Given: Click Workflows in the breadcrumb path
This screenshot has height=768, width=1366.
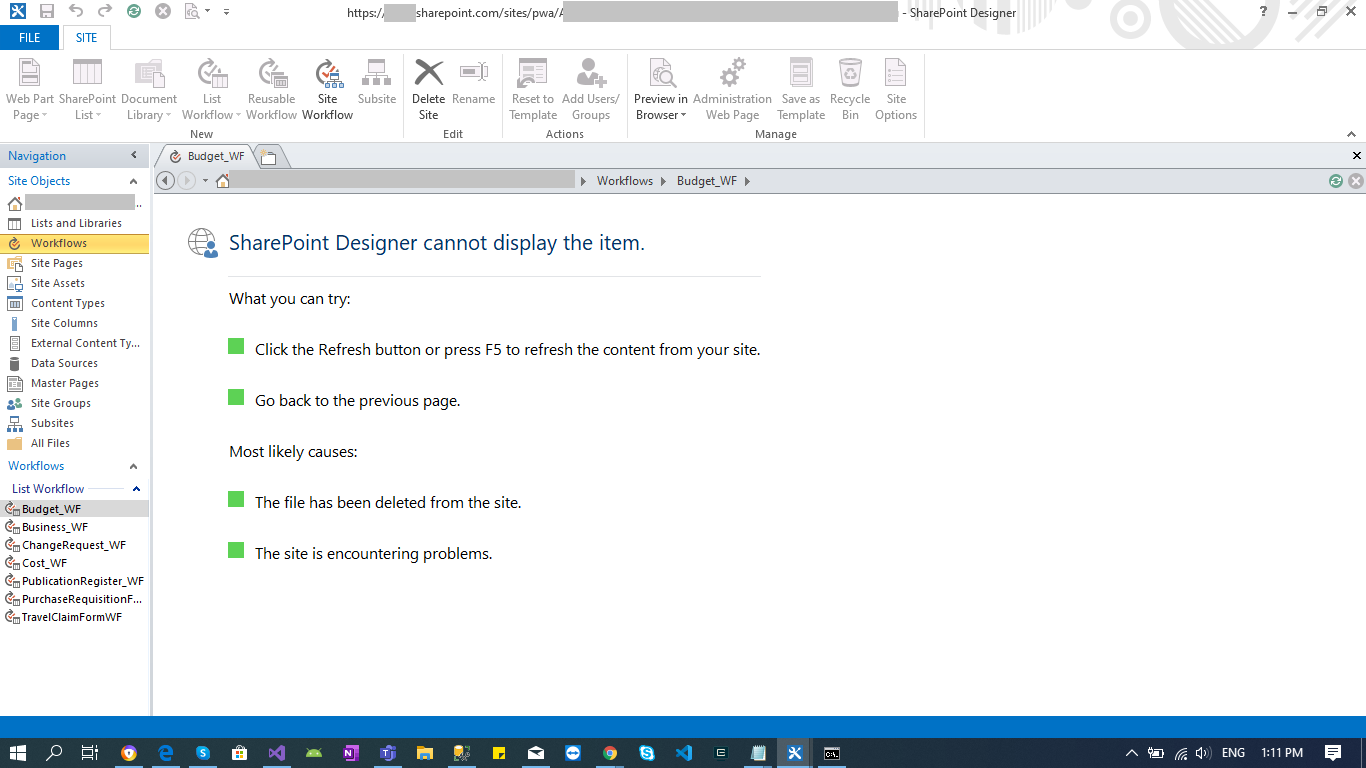Looking at the screenshot, I should coord(625,181).
